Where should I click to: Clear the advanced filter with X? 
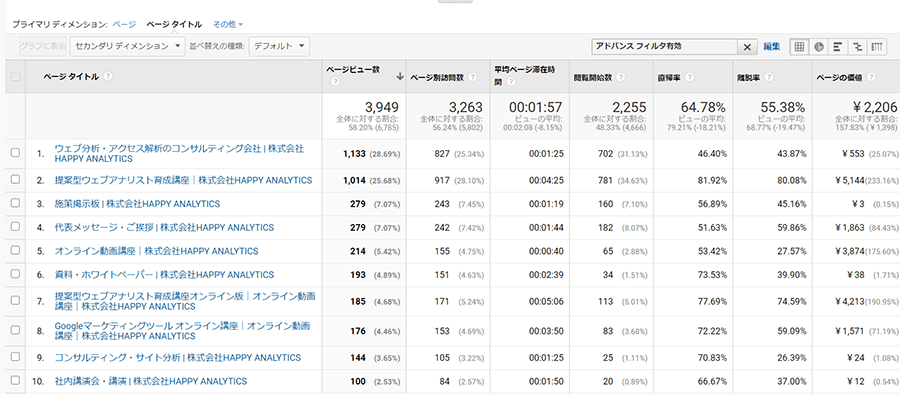(x=747, y=47)
